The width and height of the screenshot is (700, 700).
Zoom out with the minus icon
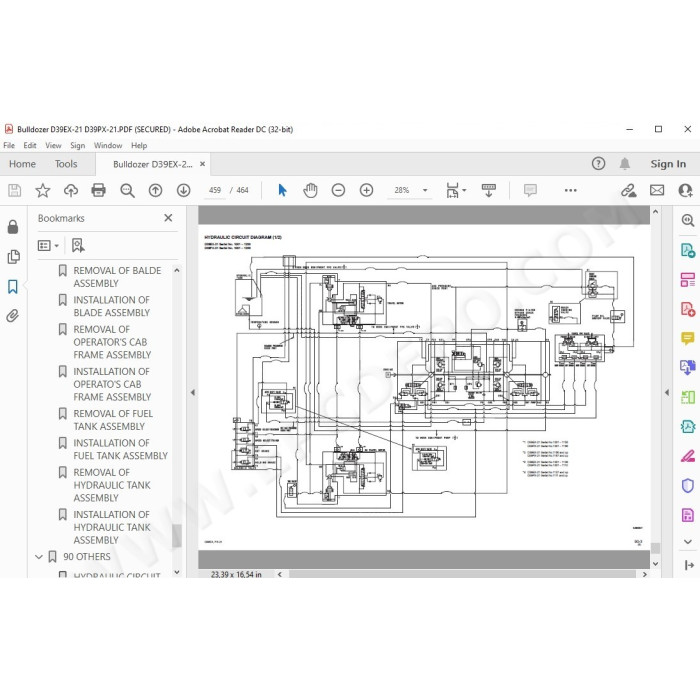(x=338, y=190)
